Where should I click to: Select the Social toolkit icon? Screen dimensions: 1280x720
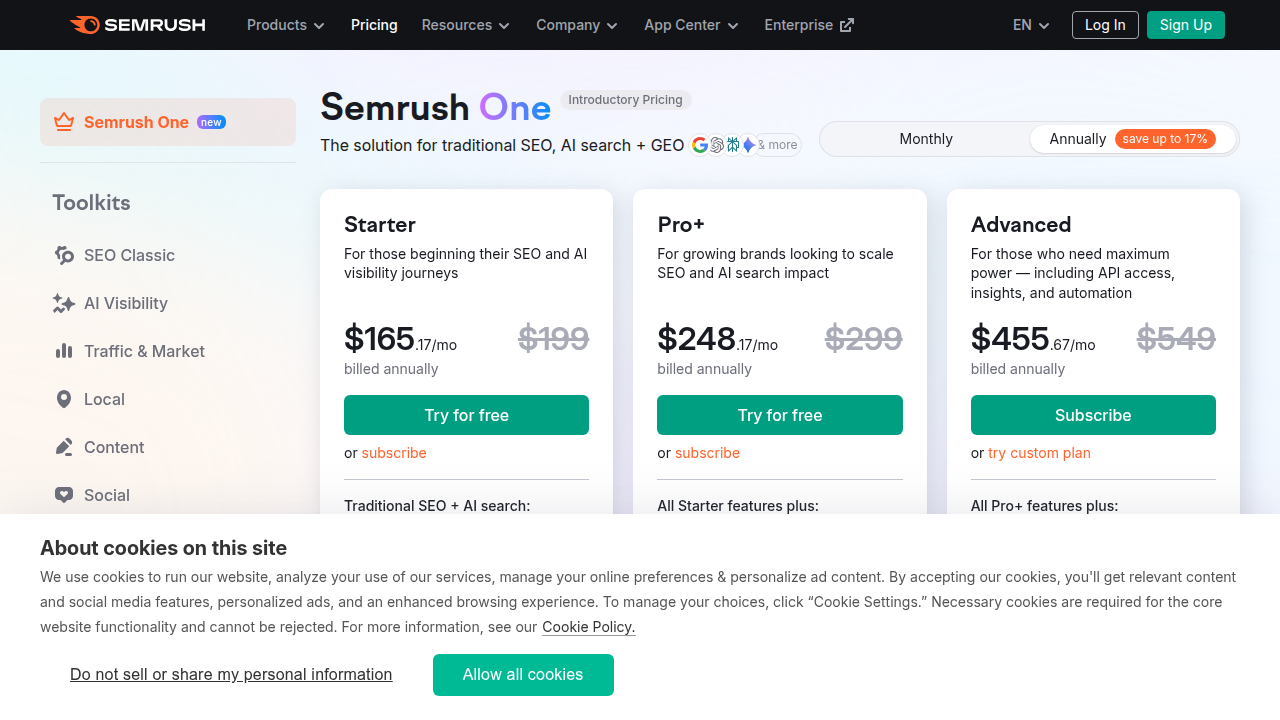[63, 495]
